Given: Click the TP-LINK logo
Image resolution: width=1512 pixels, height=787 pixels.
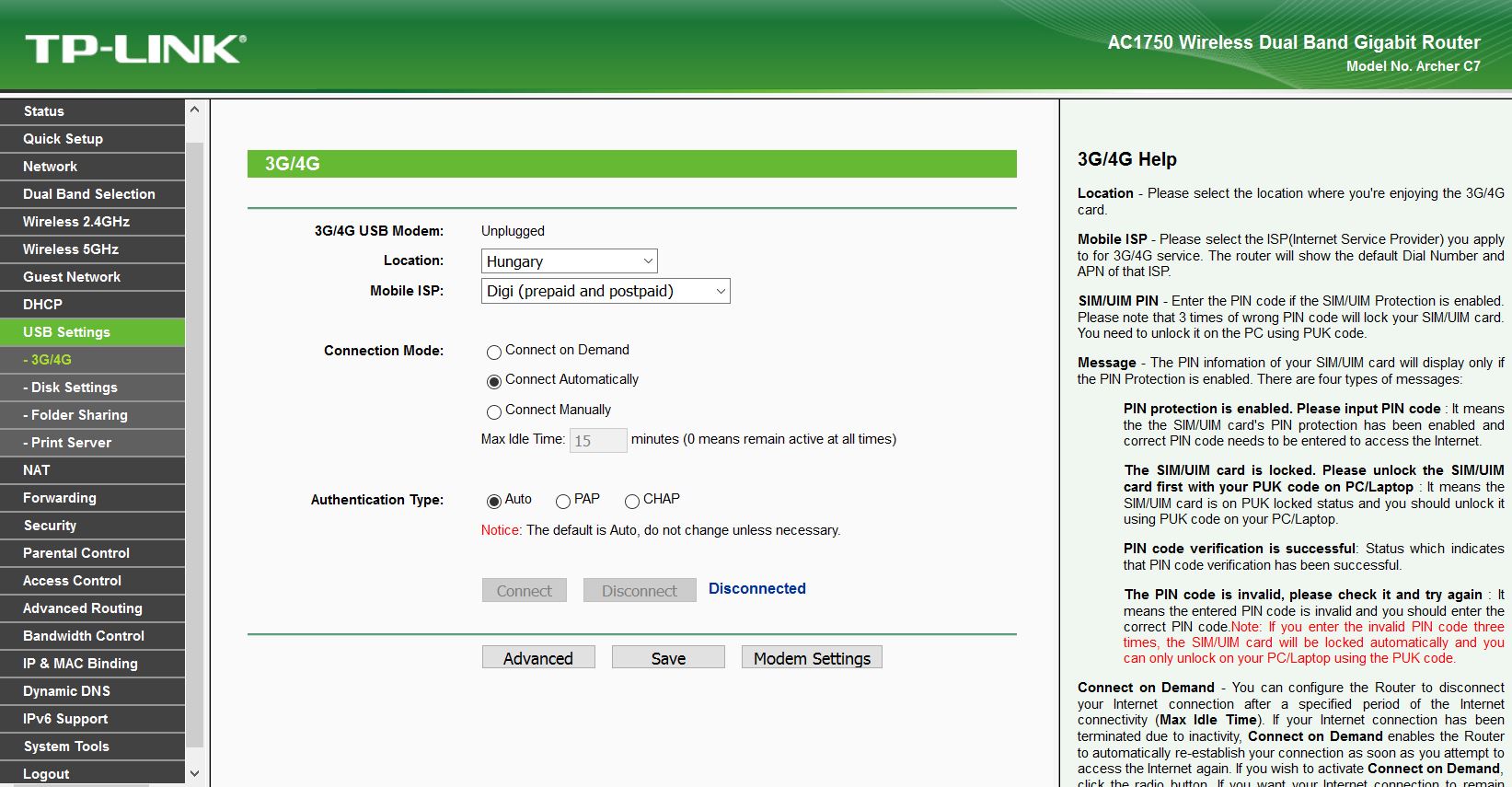Looking at the screenshot, I should pos(136,50).
